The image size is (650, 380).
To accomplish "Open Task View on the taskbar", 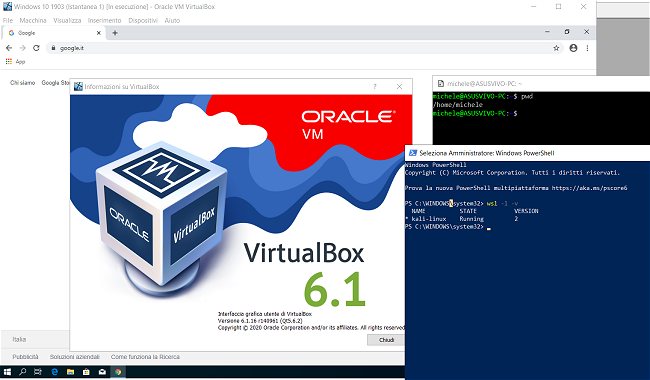I will (38, 372).
